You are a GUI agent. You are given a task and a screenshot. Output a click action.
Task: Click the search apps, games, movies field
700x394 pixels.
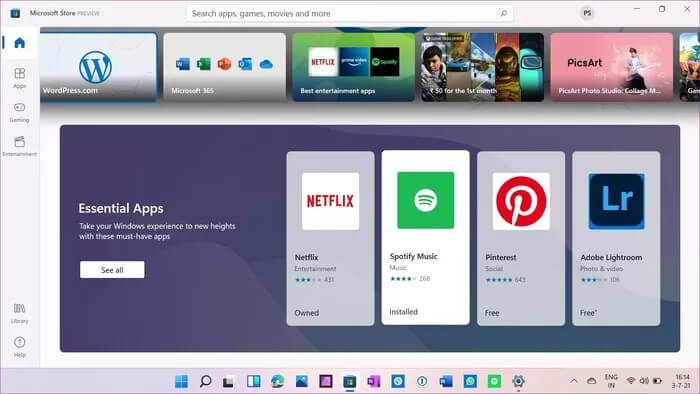click(x=350, y=13)
